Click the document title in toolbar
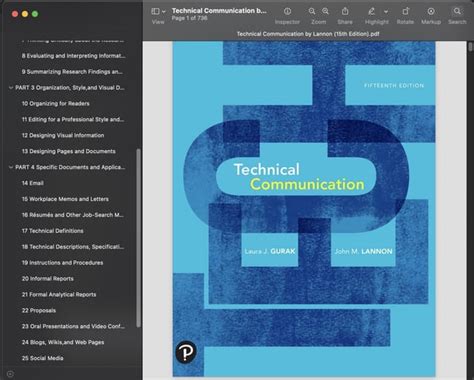This screenshot has height=380, width=474. [219, 11]
